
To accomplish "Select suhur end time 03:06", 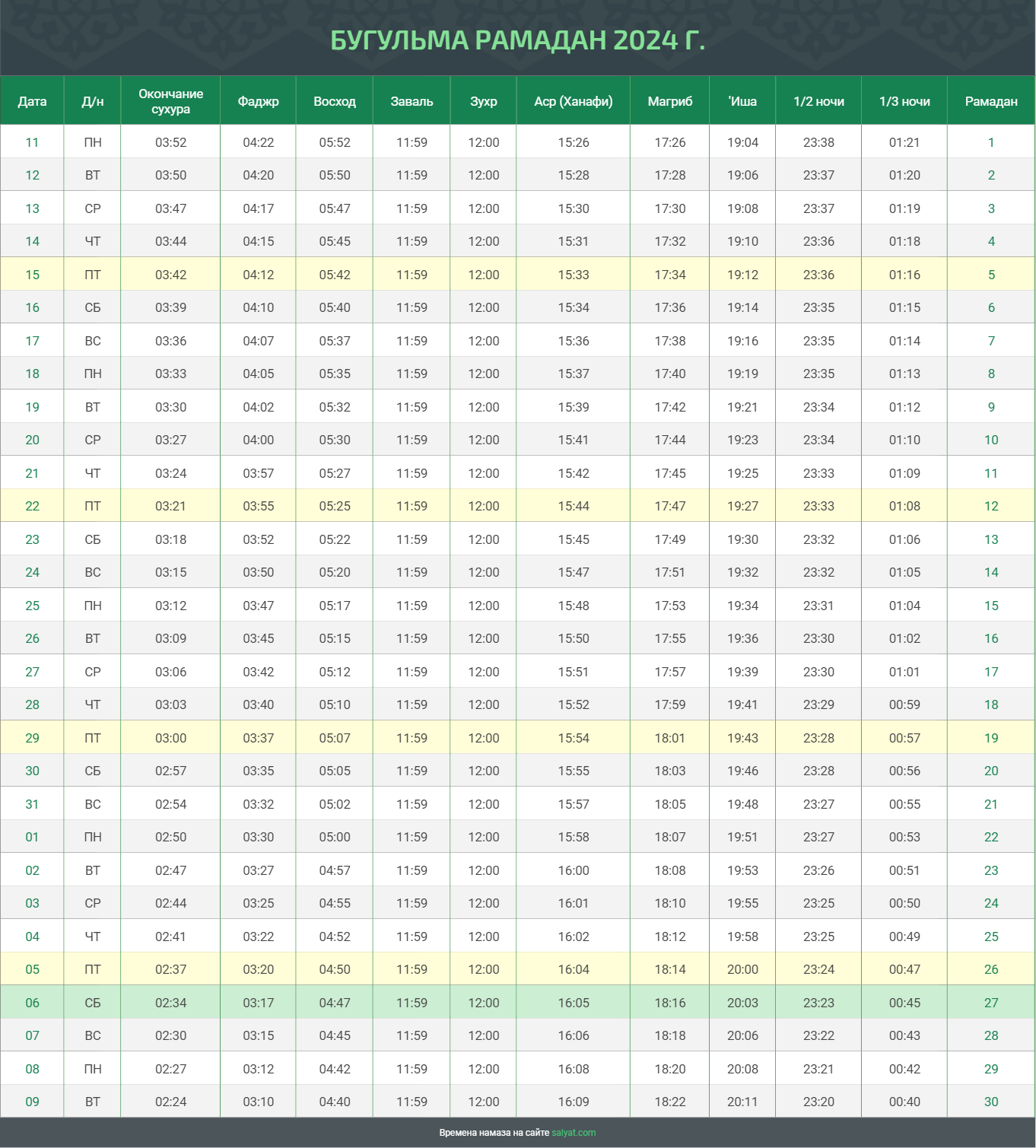I will (x=170, y=672).
